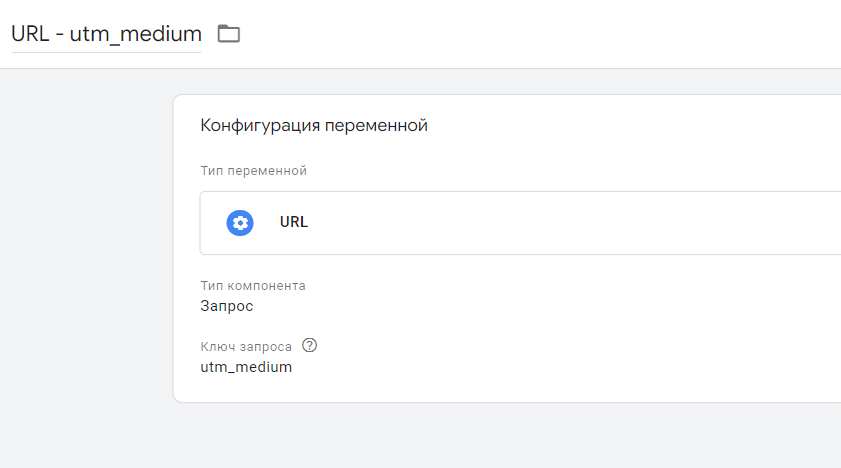Click underline beneath the variable name field
The width and height of the screenshot is (841, 468).
point(106,52)
